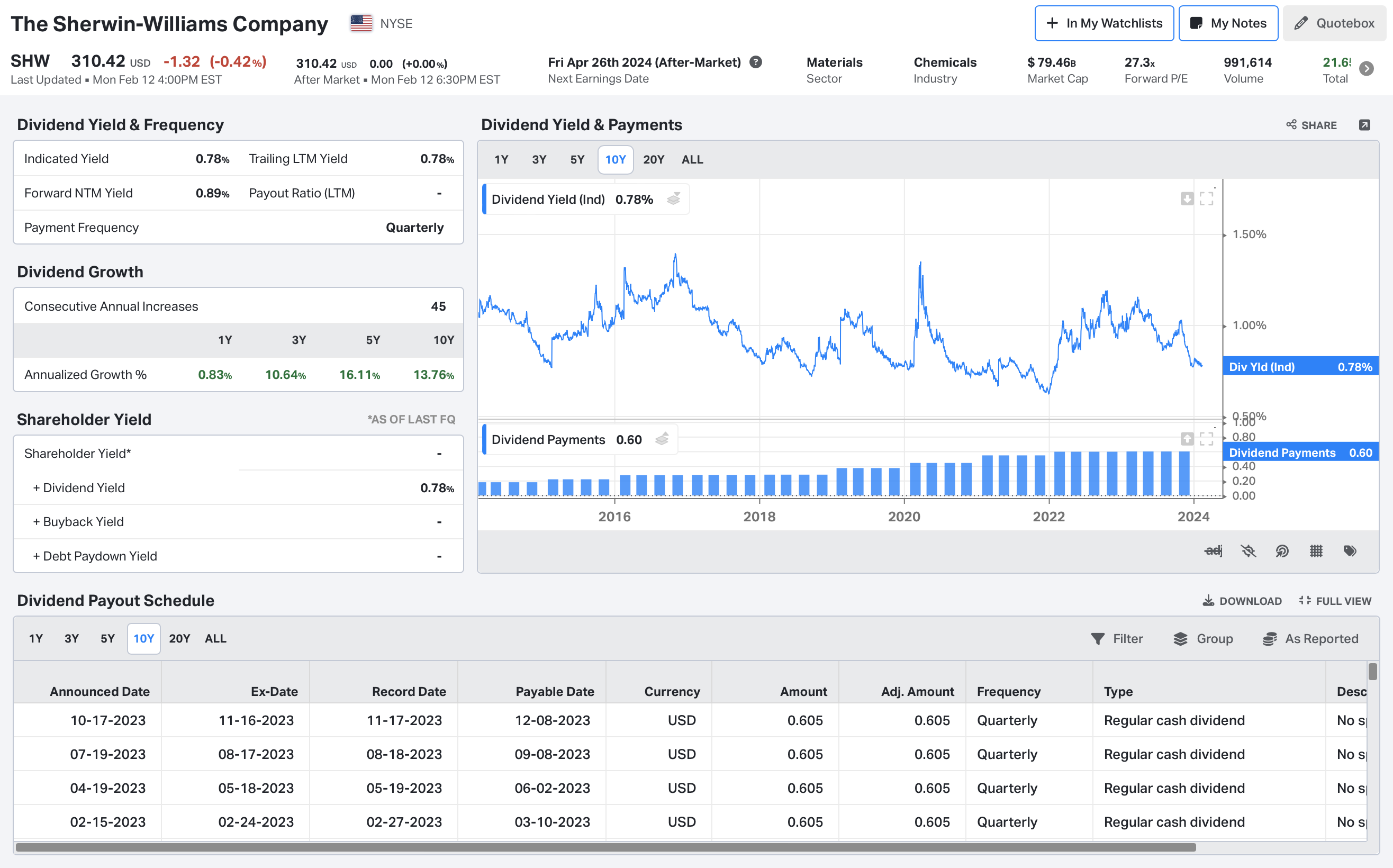
Task: Select the 5Y range on the chart
Action: click(x=577, y=160)
